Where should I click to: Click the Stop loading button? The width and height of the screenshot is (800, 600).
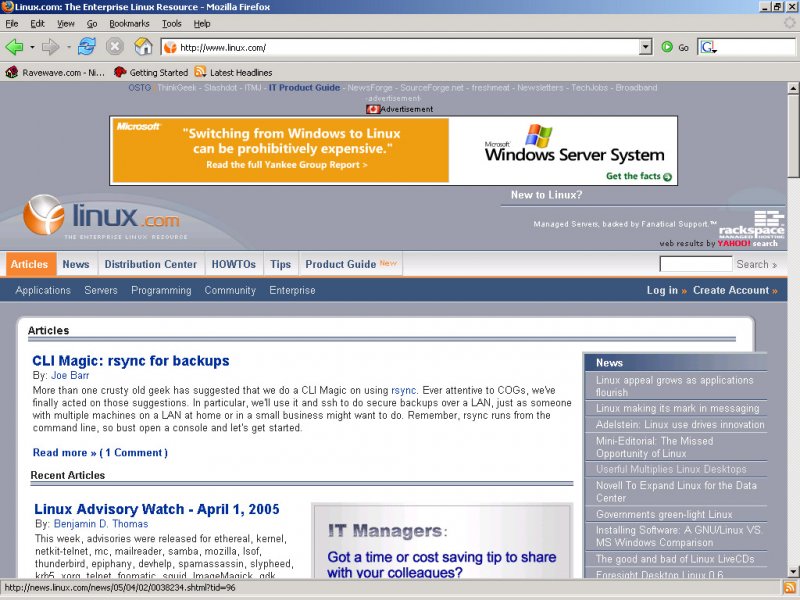(115, 47)
